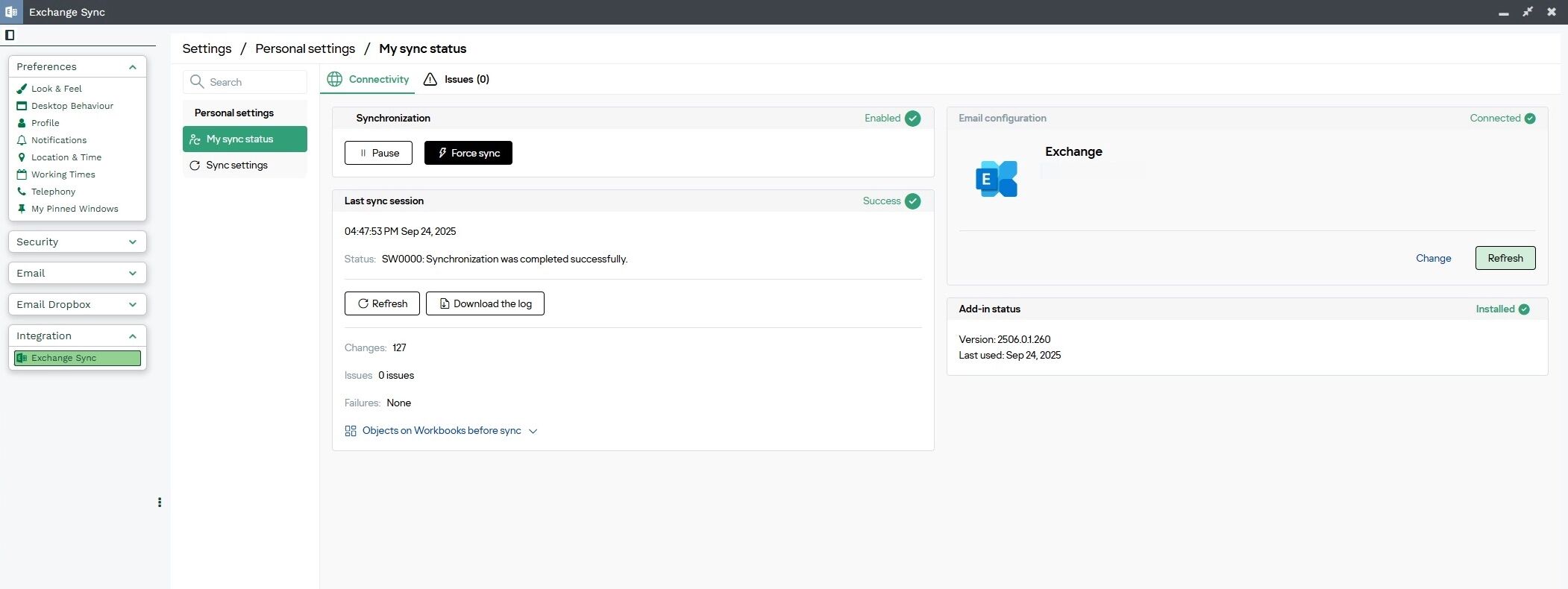Expand the Email Dropbox section
This screenshot has width=1568, height=589.
point(132,305)
